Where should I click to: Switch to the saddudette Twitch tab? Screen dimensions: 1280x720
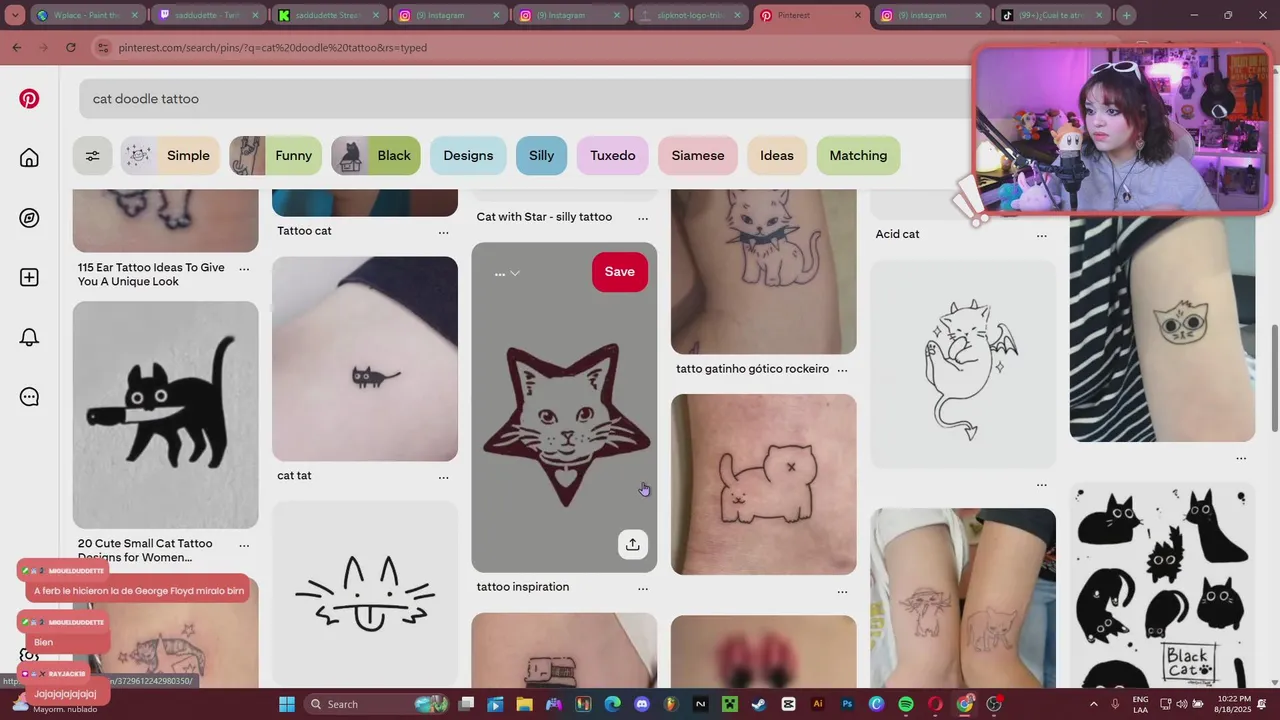coord(210,15)
